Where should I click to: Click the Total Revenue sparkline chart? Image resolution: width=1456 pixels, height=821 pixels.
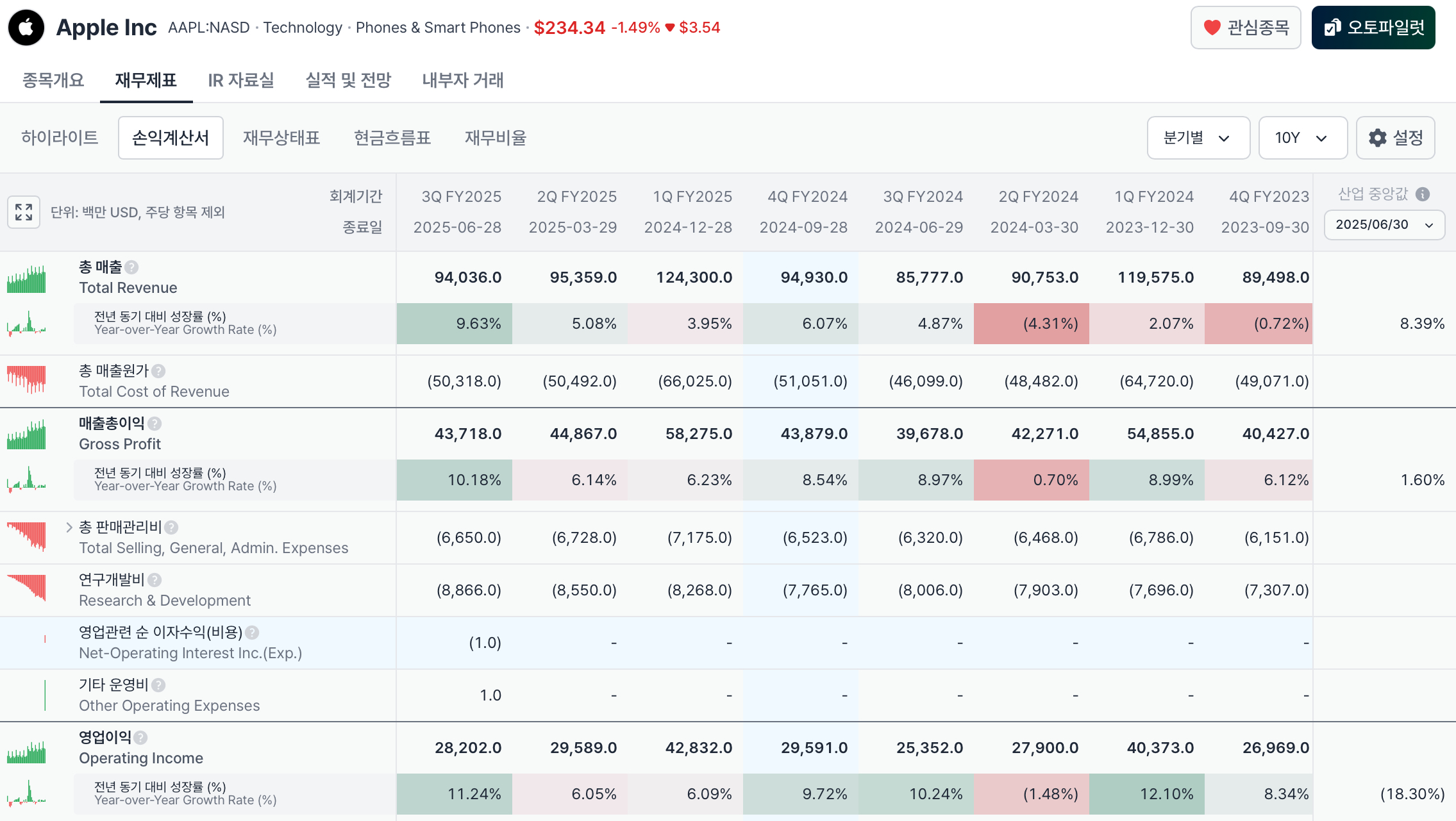pos(26,279)
